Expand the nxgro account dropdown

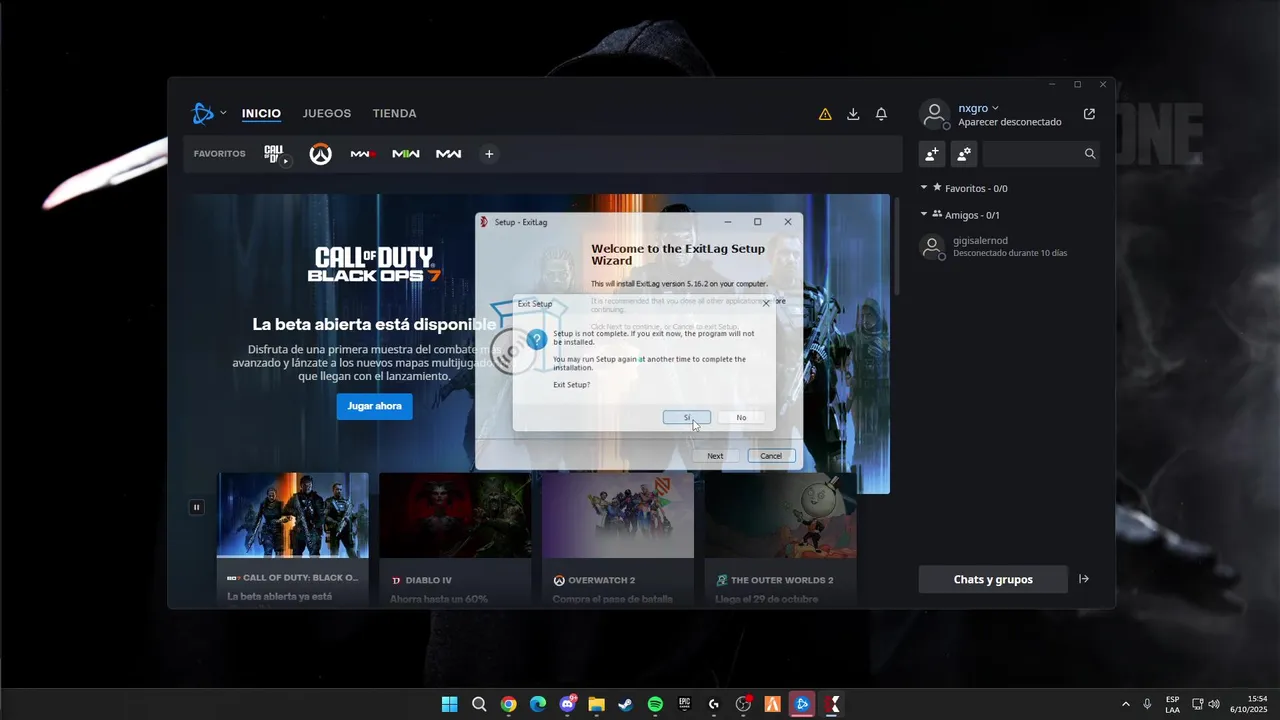click(995, 108)
